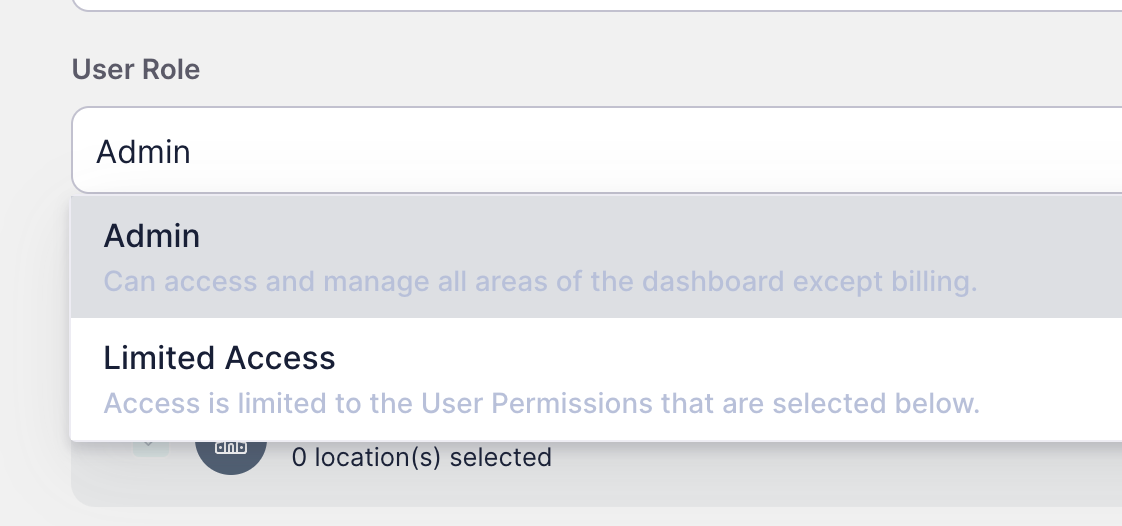Click the storefront locations icon
Image resolution: width=1122 pixels, height=526 pixels.
(230, 449)
